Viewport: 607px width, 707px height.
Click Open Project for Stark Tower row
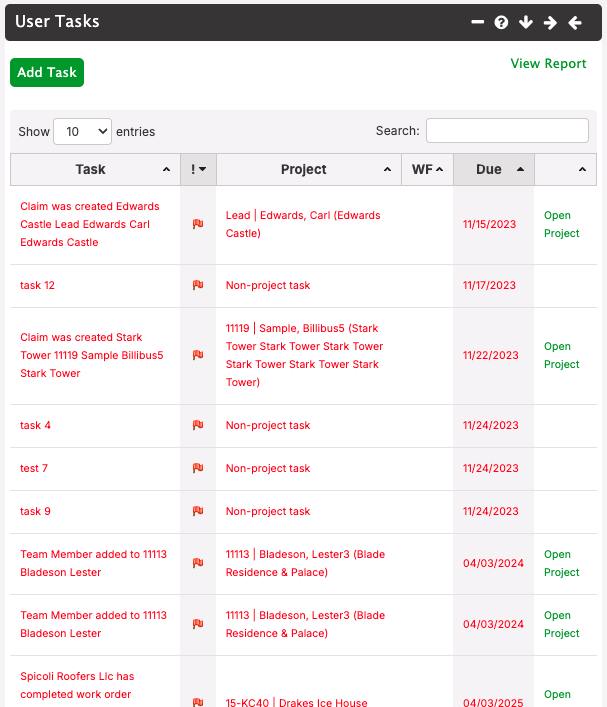561,355
